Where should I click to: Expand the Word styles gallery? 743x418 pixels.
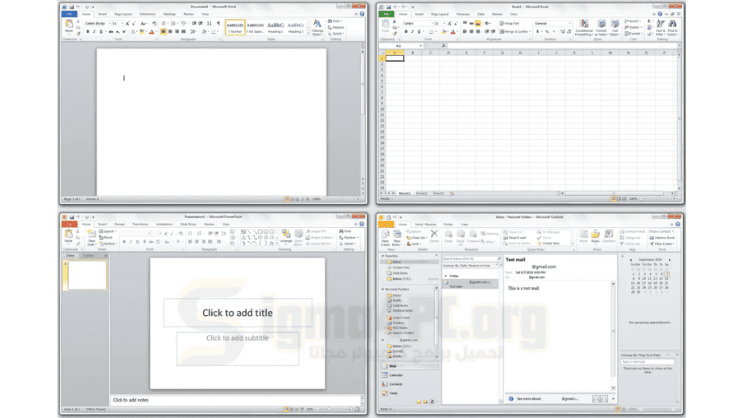point(308,33)
